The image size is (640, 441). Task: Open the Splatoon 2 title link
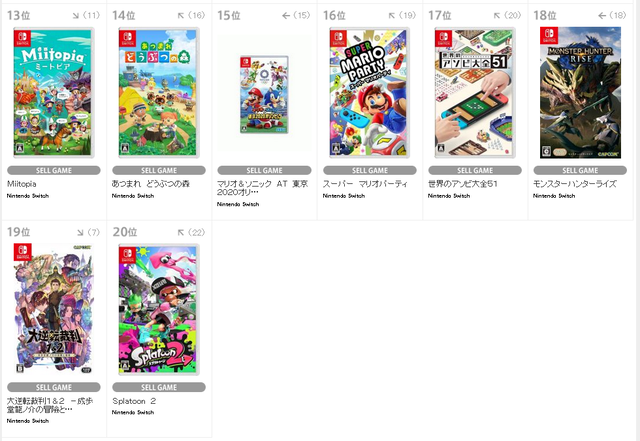[x=134, y=401]
